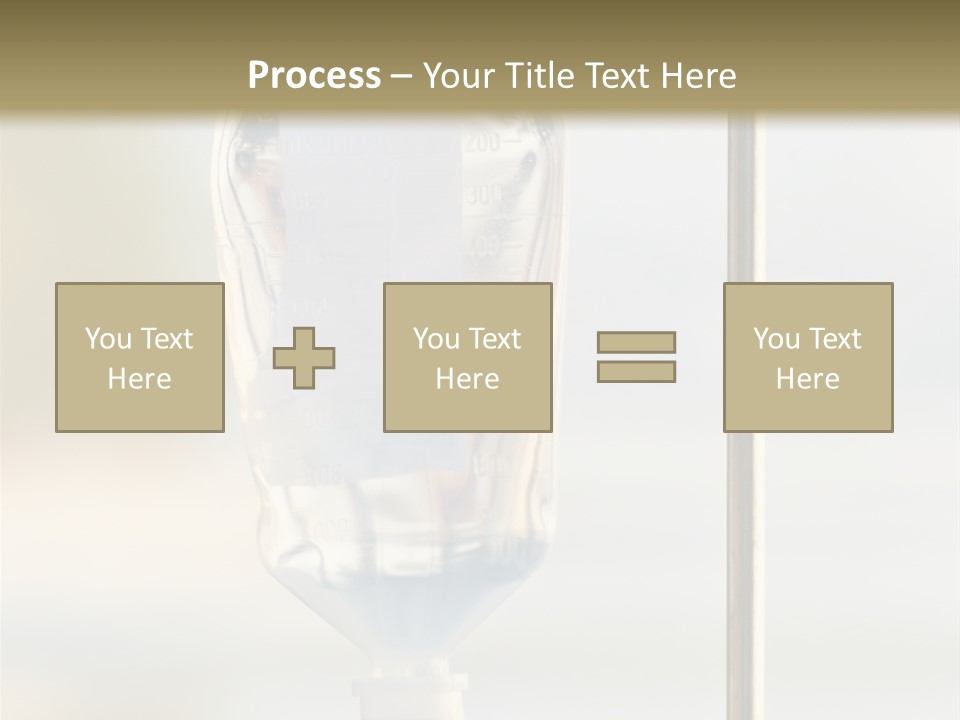Click "Your Title Text Here" in the title
960x720 pixels.
pos(579,75)
